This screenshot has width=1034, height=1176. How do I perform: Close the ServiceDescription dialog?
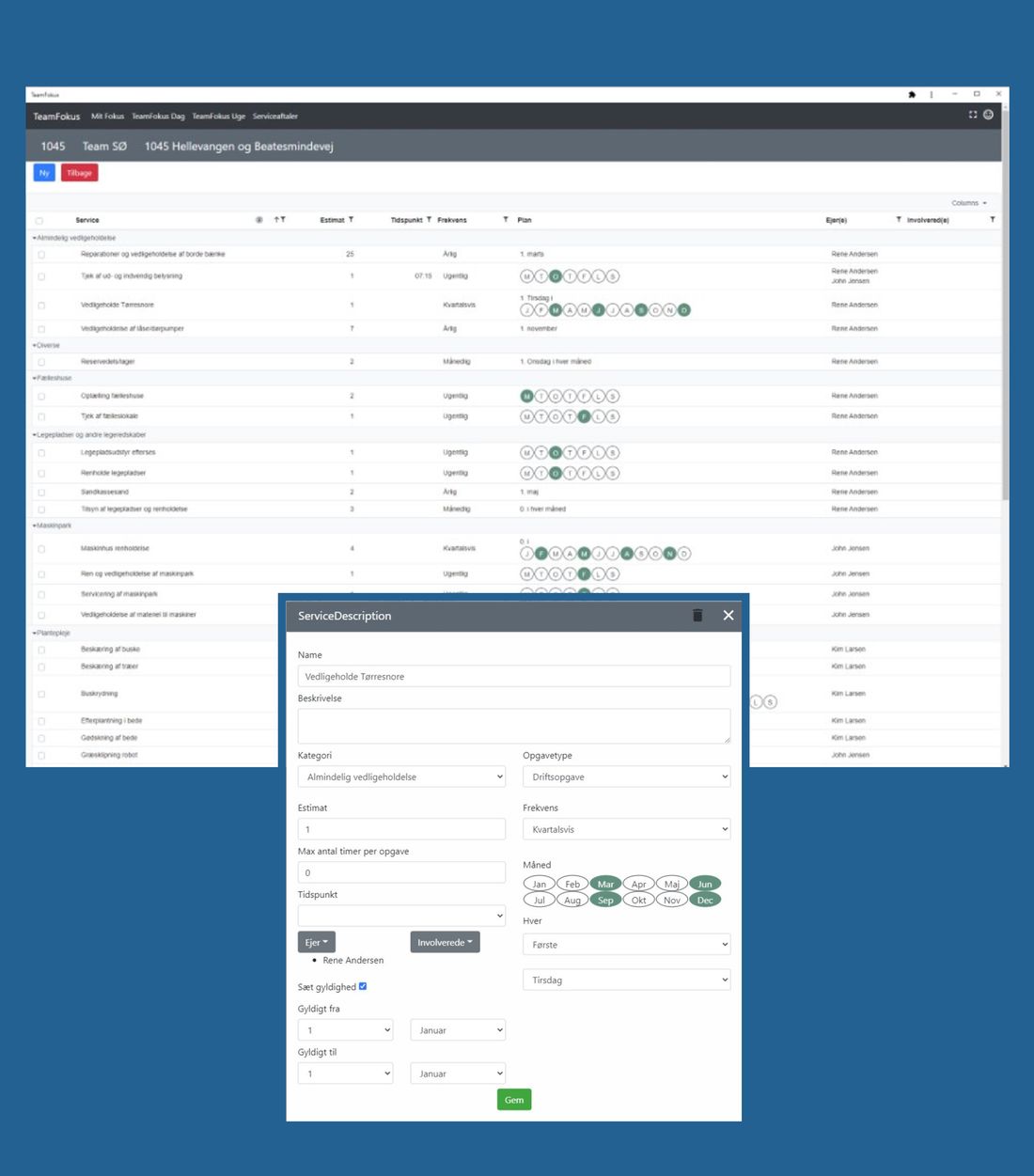[x=728, y=616]
